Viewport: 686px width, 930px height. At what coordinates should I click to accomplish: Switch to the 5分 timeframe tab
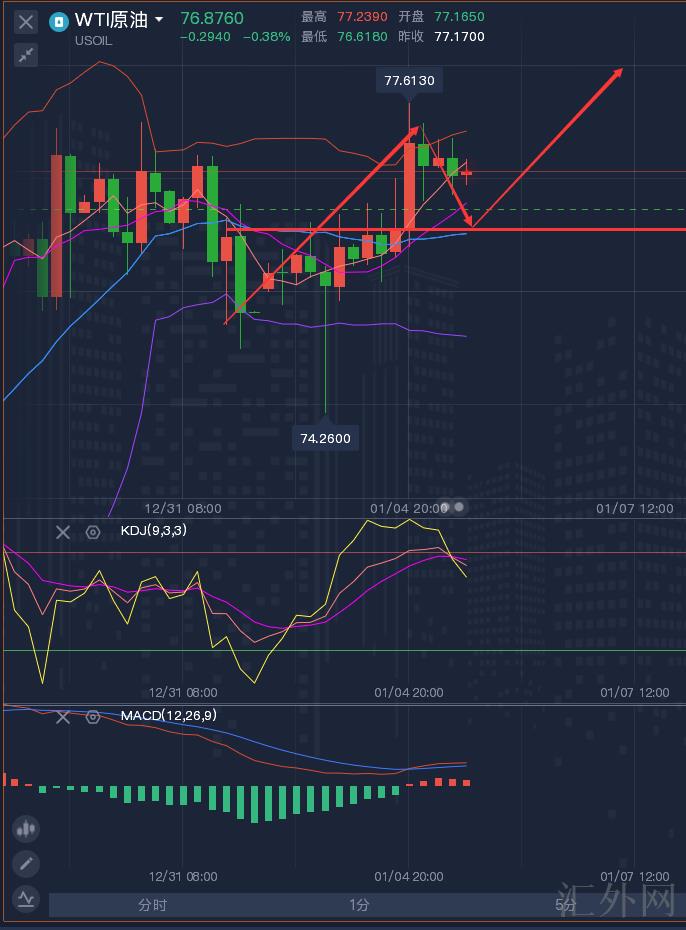[x=566, y=905]
